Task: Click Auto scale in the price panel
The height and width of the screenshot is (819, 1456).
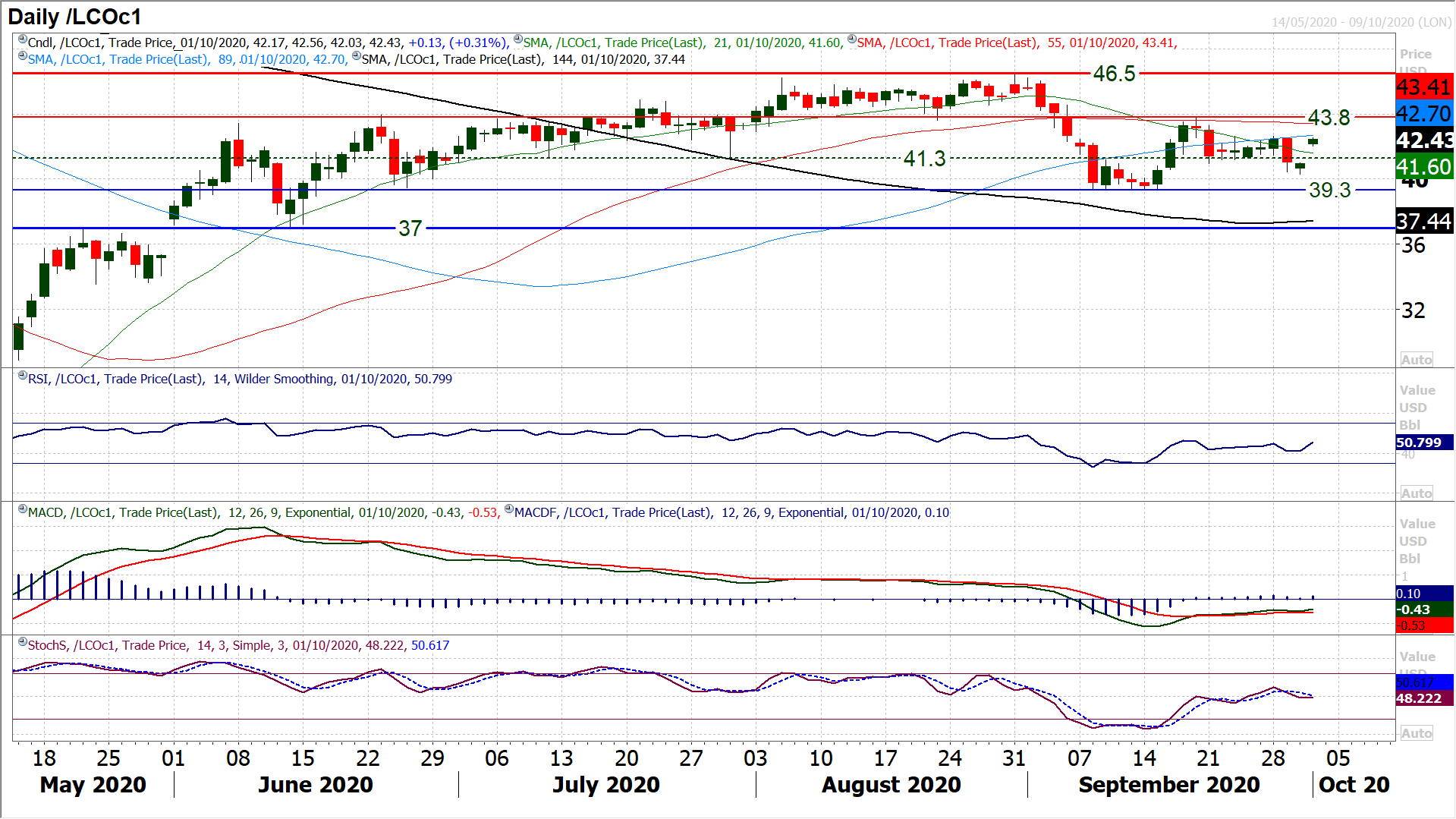Action: click(x=1417, y=360)
